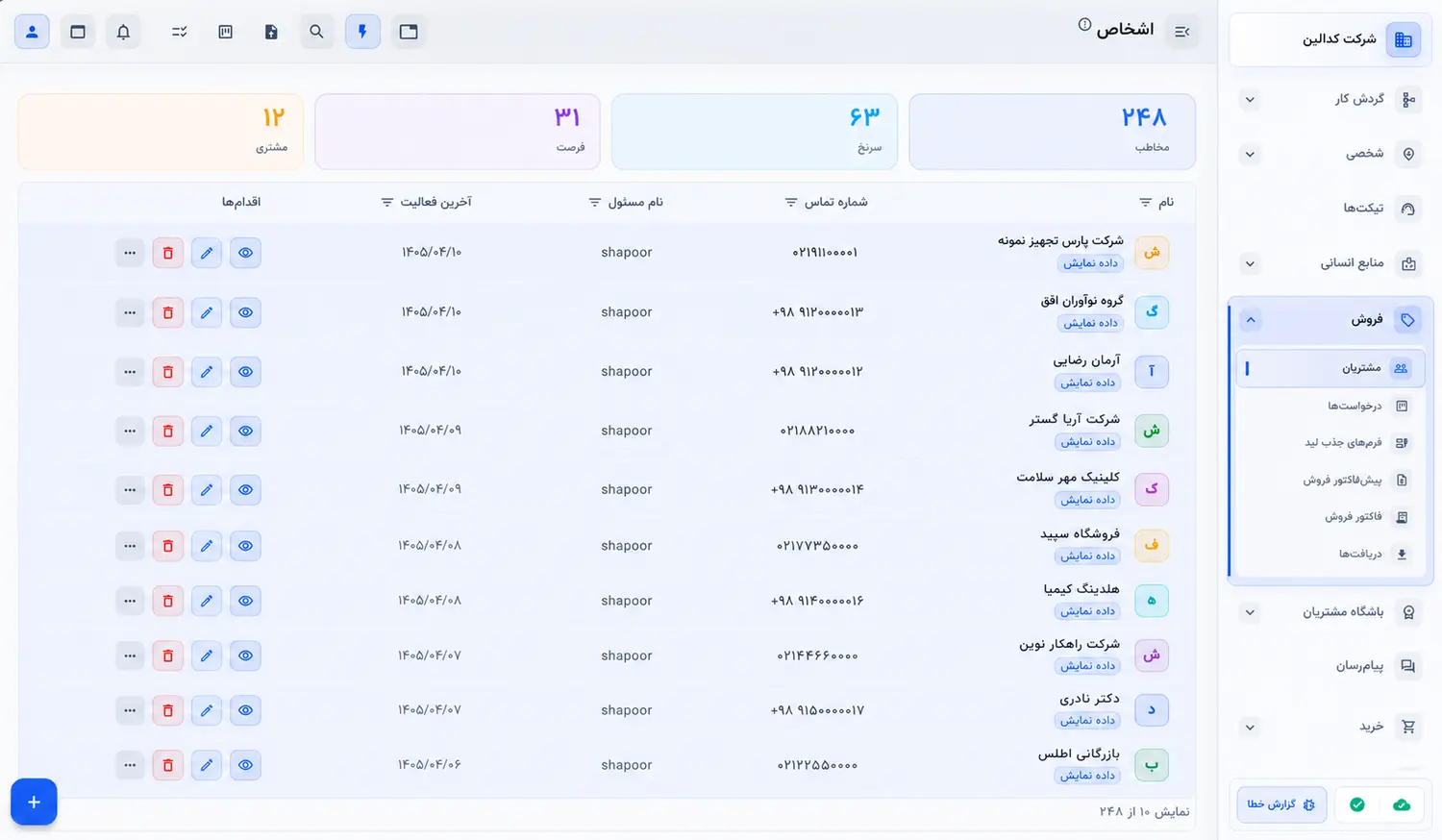This screenshot has width=1442, height=840.
Task: Expand the شخصی sidebar section
Action: (x=1250, y=154)
